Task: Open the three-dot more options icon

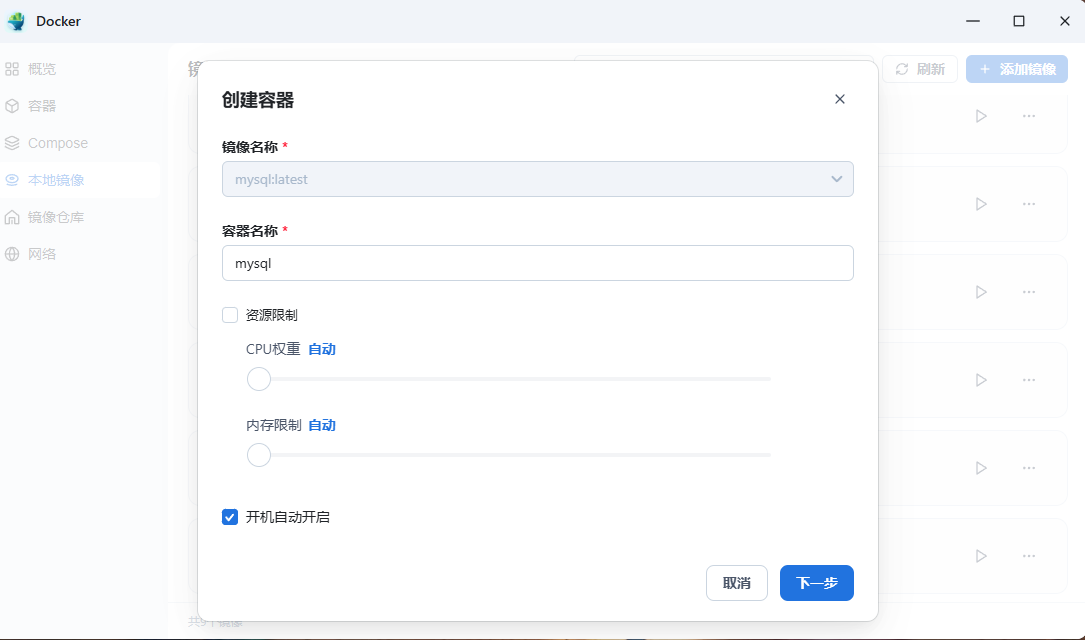Action: [x=1030, y=115]
